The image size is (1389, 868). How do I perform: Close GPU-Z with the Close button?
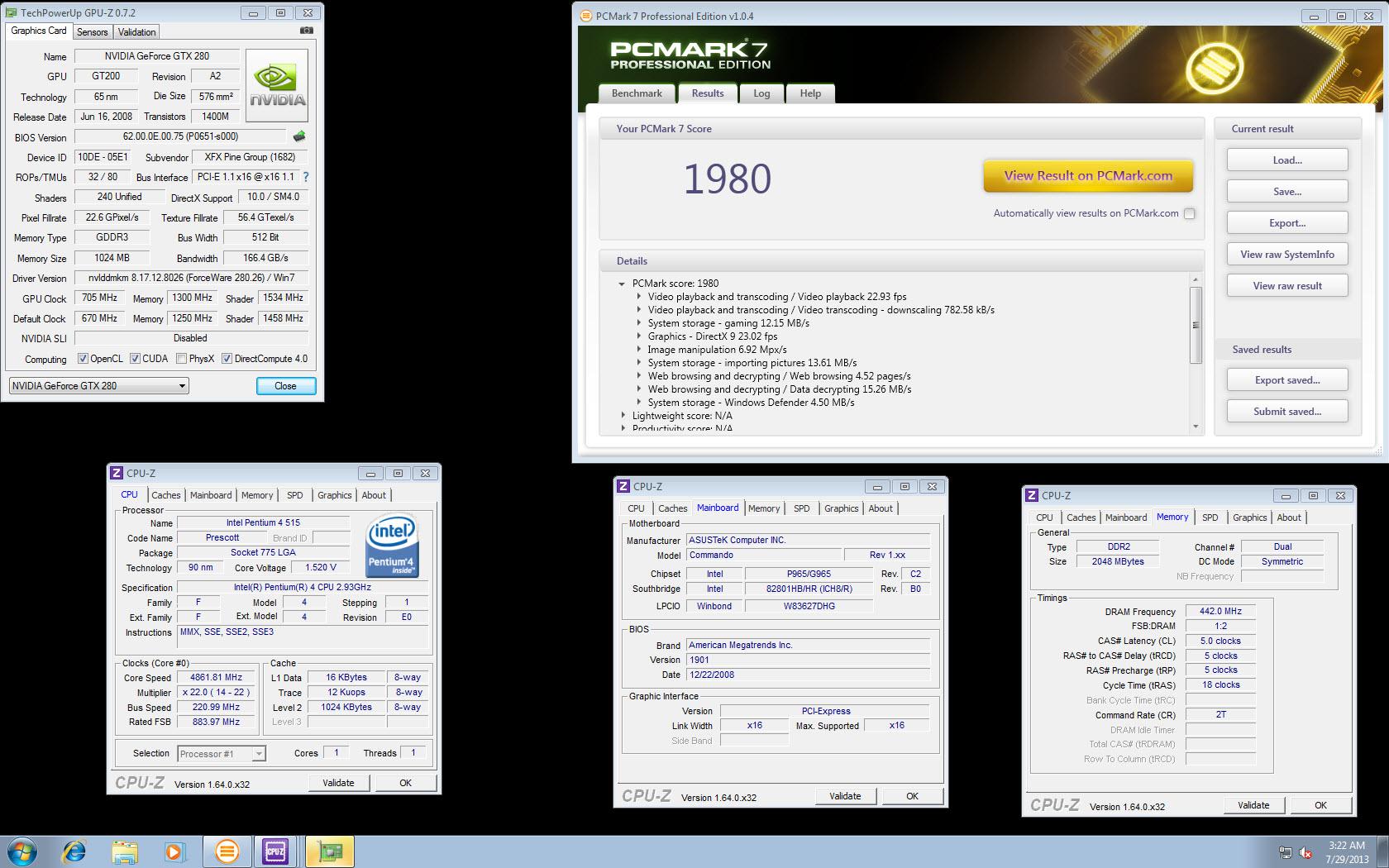[x=285, y=386]
